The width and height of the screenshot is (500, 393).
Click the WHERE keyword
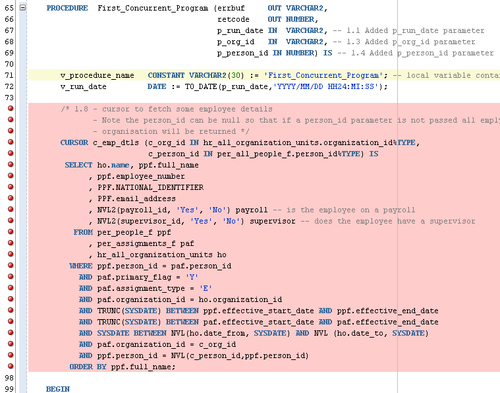pos(81,266)
